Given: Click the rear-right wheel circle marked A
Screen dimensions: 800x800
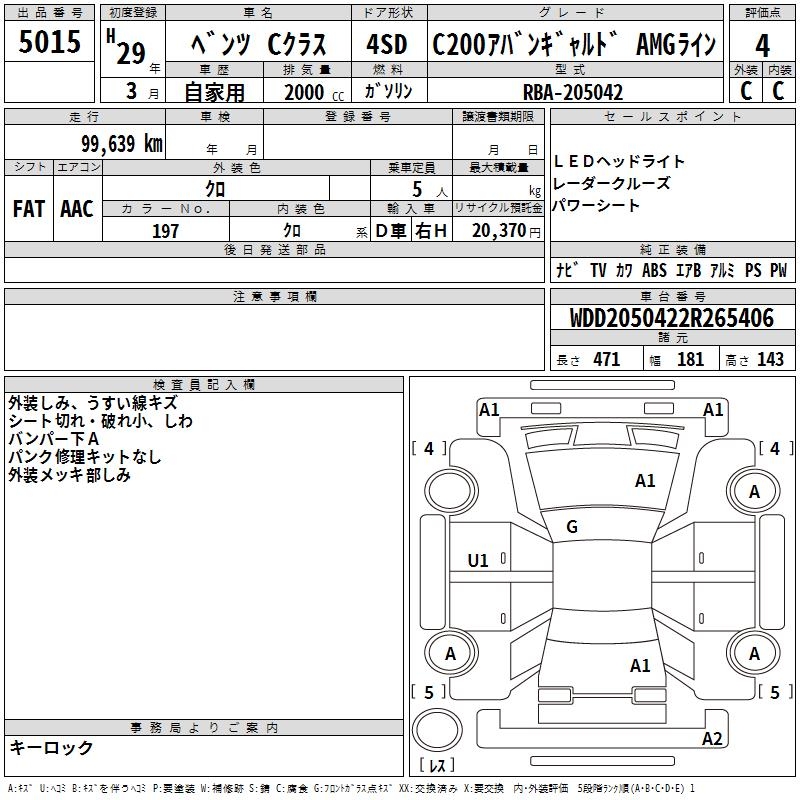Looking at the screenshot, I should 450,653.
